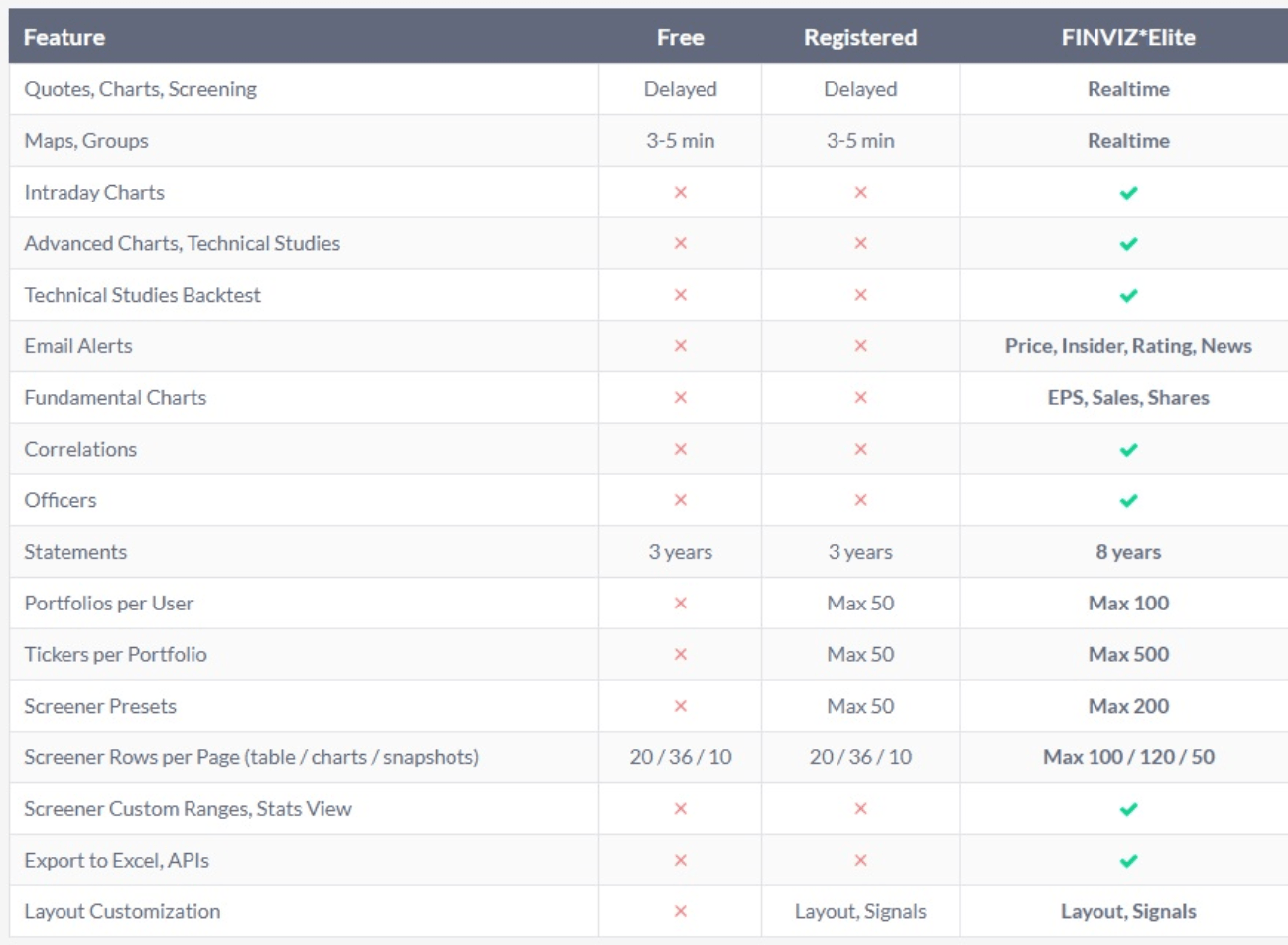Click the red X for Portfolios per User

click(681, 603)
